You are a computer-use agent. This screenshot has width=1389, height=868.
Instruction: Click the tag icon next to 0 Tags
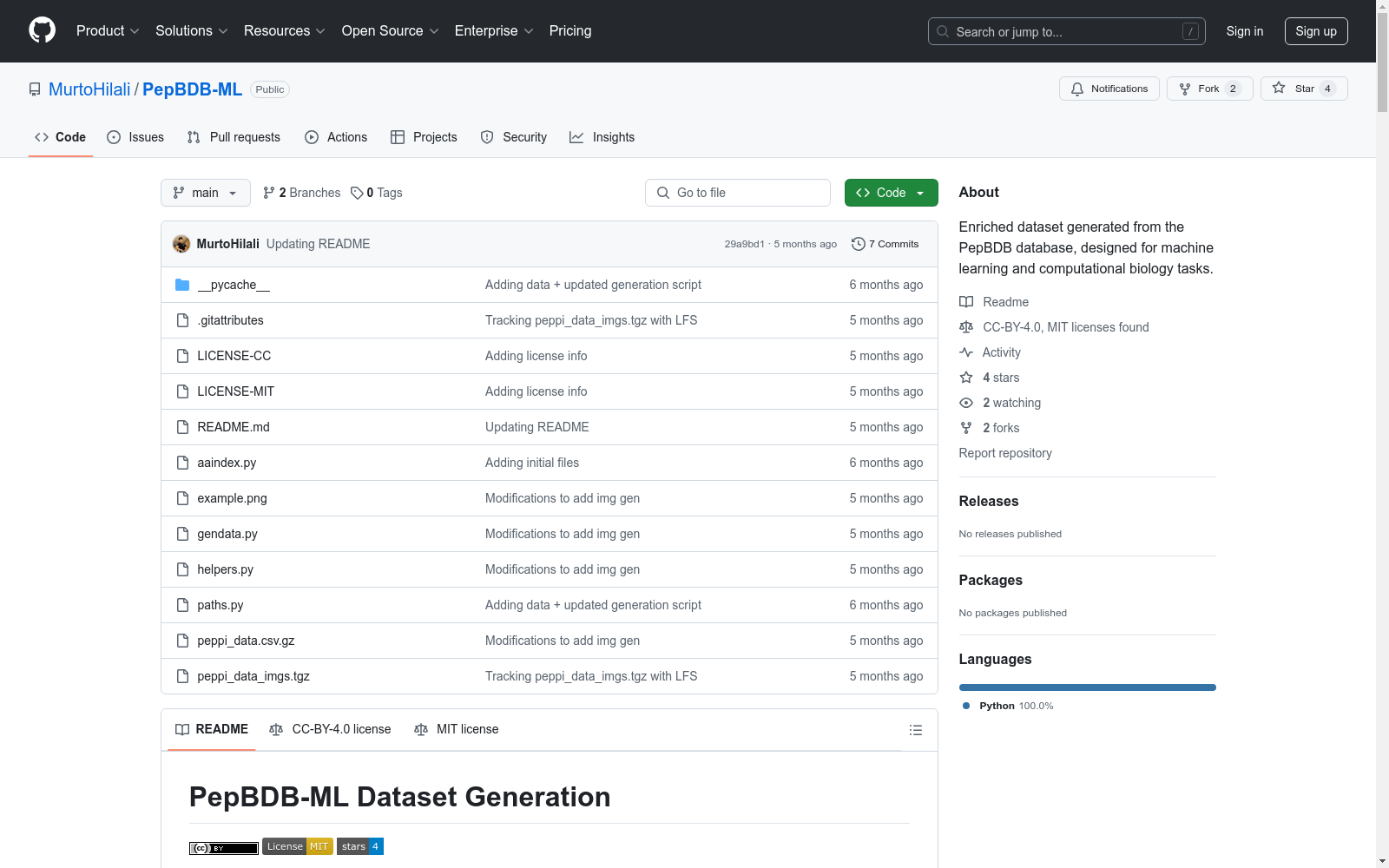point(357,193)
